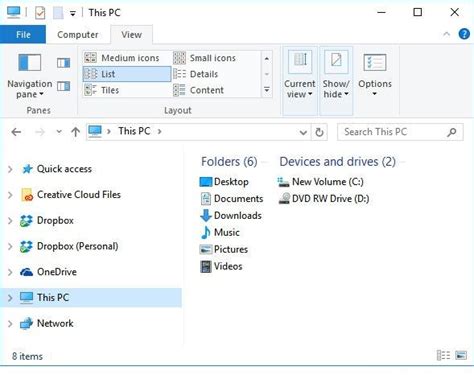
Task: Expand the Network tree node
Action: [10, 324]
